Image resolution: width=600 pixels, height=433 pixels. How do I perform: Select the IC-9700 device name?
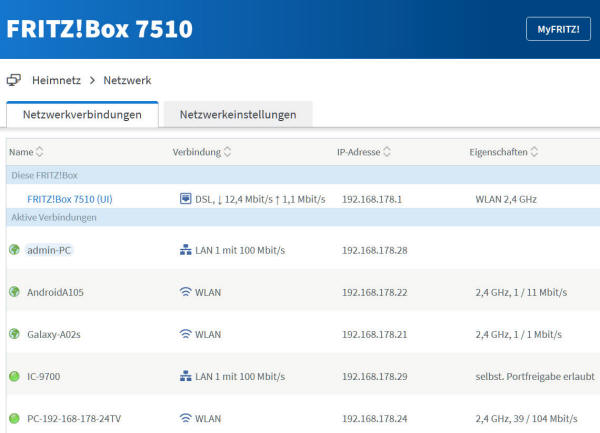pyautogui.click(x=44, y=376)
